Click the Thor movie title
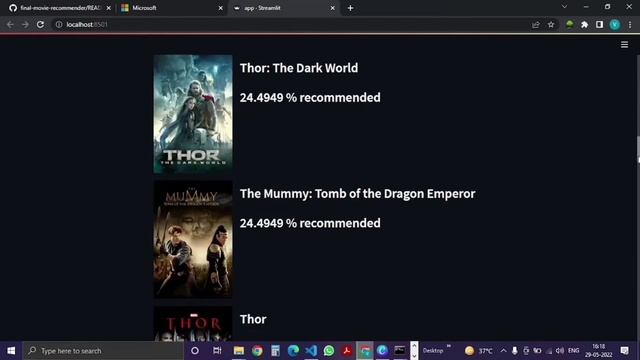Screen dimensions: 640x360 (253, 319)
